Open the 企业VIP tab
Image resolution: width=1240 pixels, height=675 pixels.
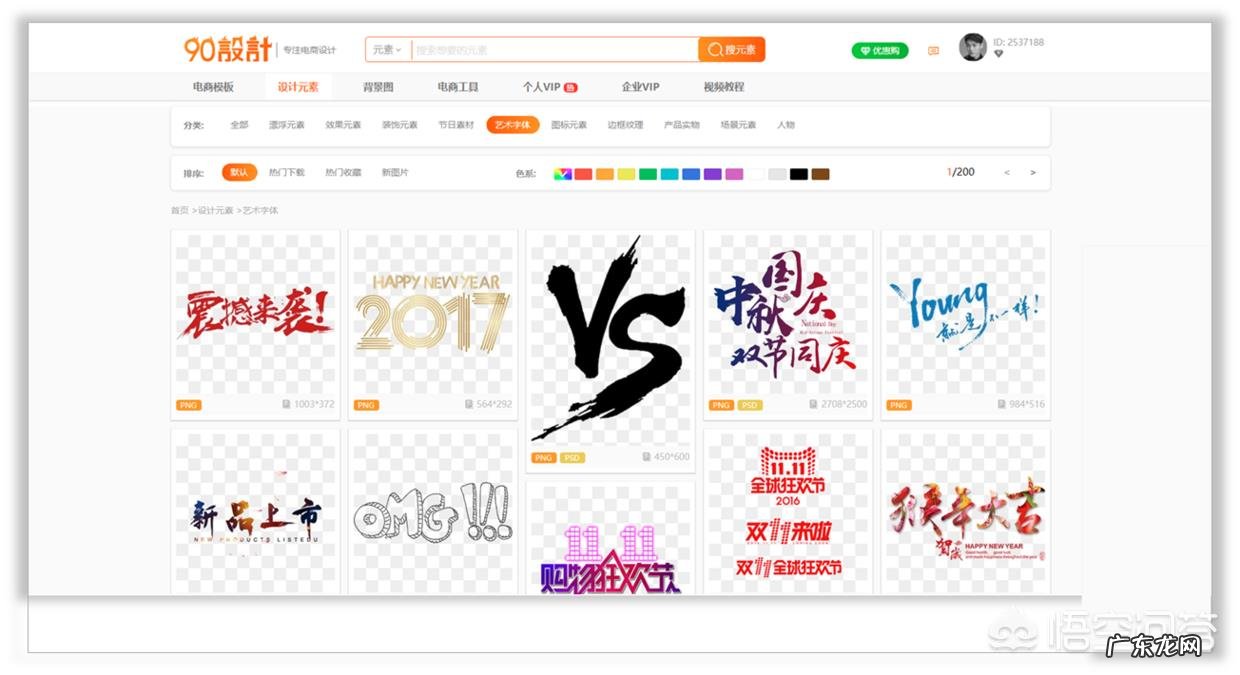[640, 87]
